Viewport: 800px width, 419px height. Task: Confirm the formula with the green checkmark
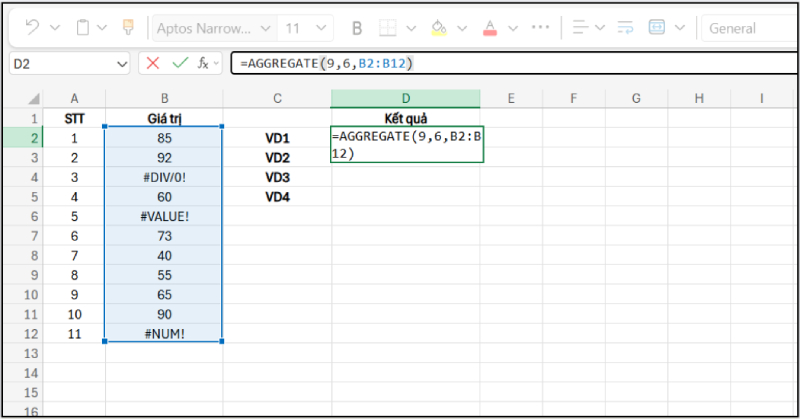180,63
